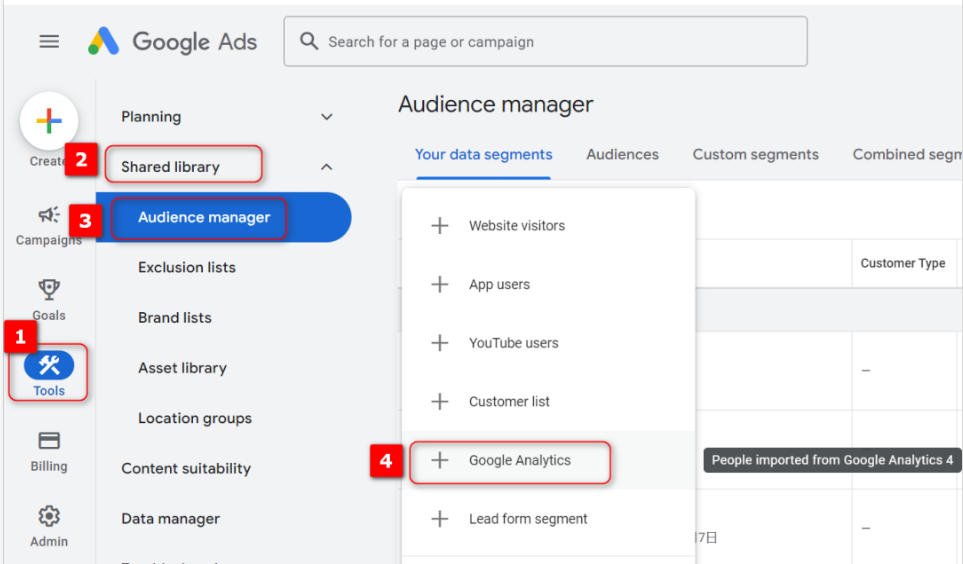Image resolution: width=963 pixels, height=564 pixels.
Task: Switch to the Custom segments tab
Action: pos(755,154)
